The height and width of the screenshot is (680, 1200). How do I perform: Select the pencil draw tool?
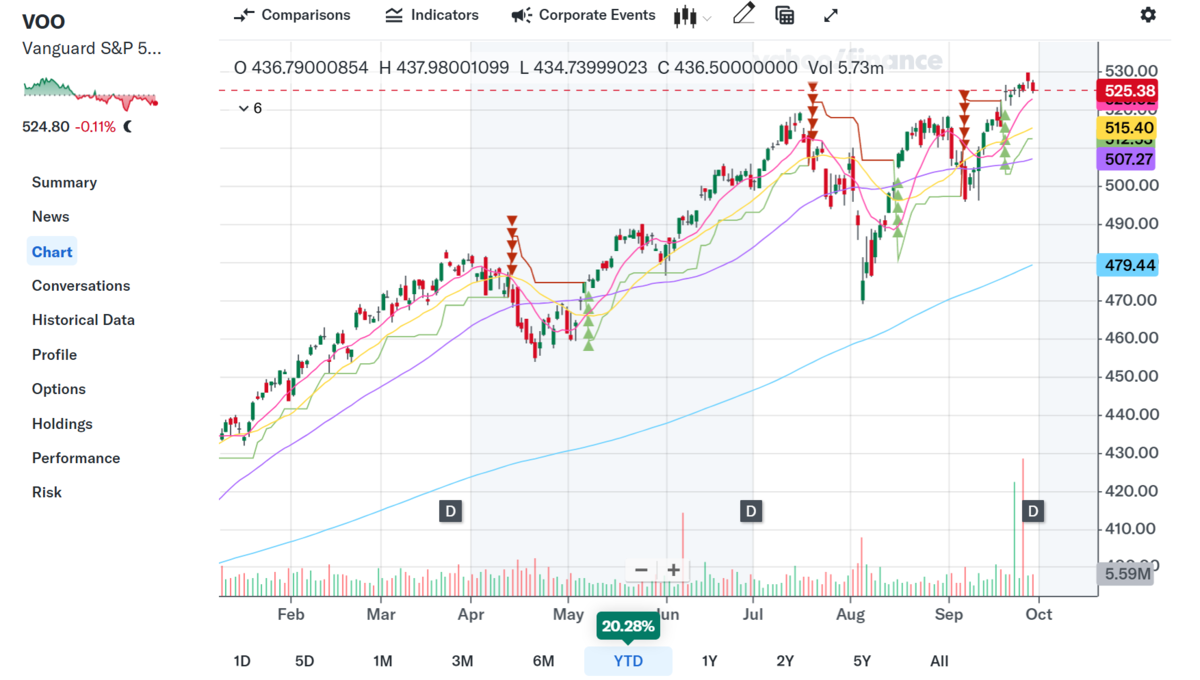tap(743, 14)
